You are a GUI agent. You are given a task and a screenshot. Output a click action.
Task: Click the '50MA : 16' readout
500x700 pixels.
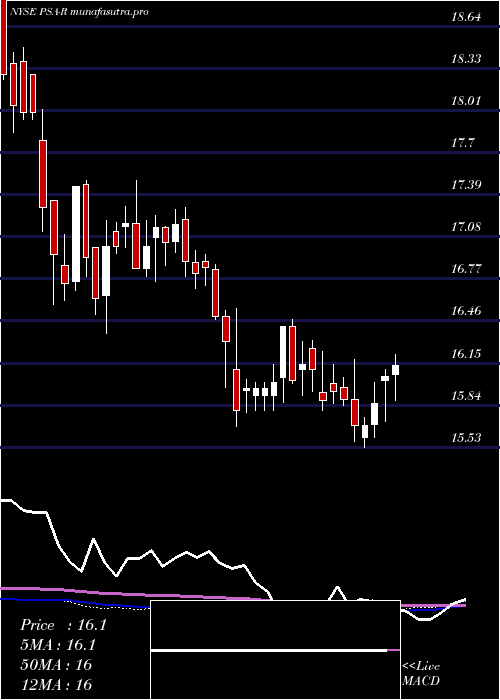pyautogui.click(x=56, y=665)
